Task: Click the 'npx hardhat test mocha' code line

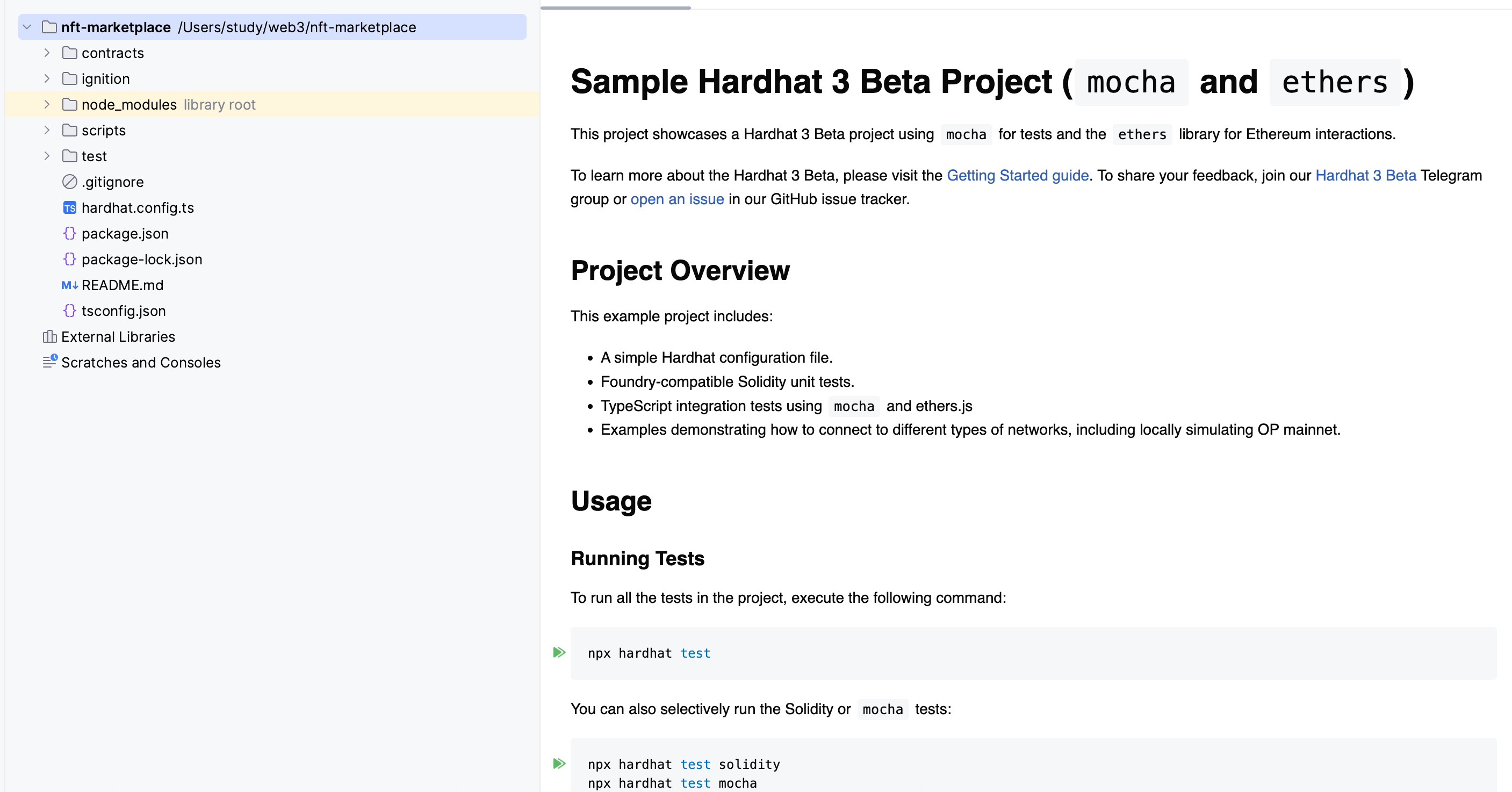Action: [672, 783]
